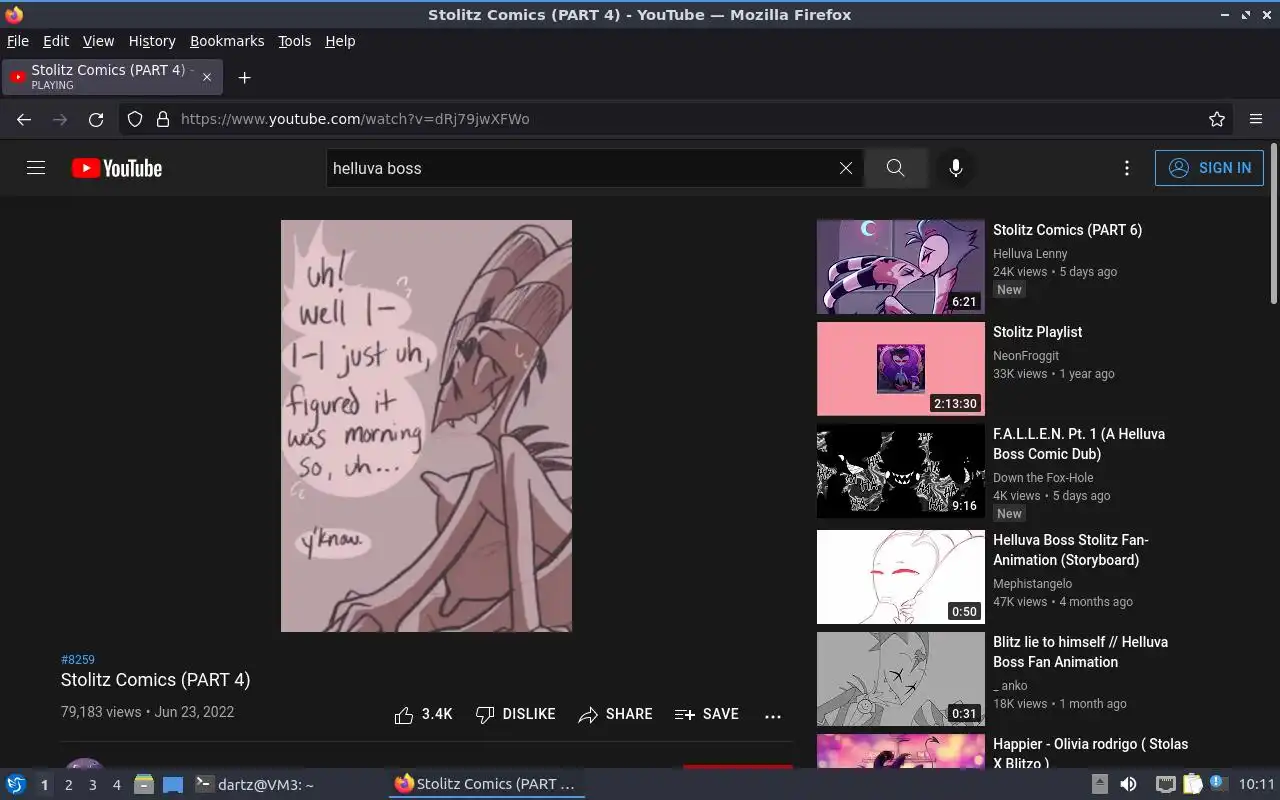
Task: Click SAVE to add to a playlist
Action: click(707, 714)
